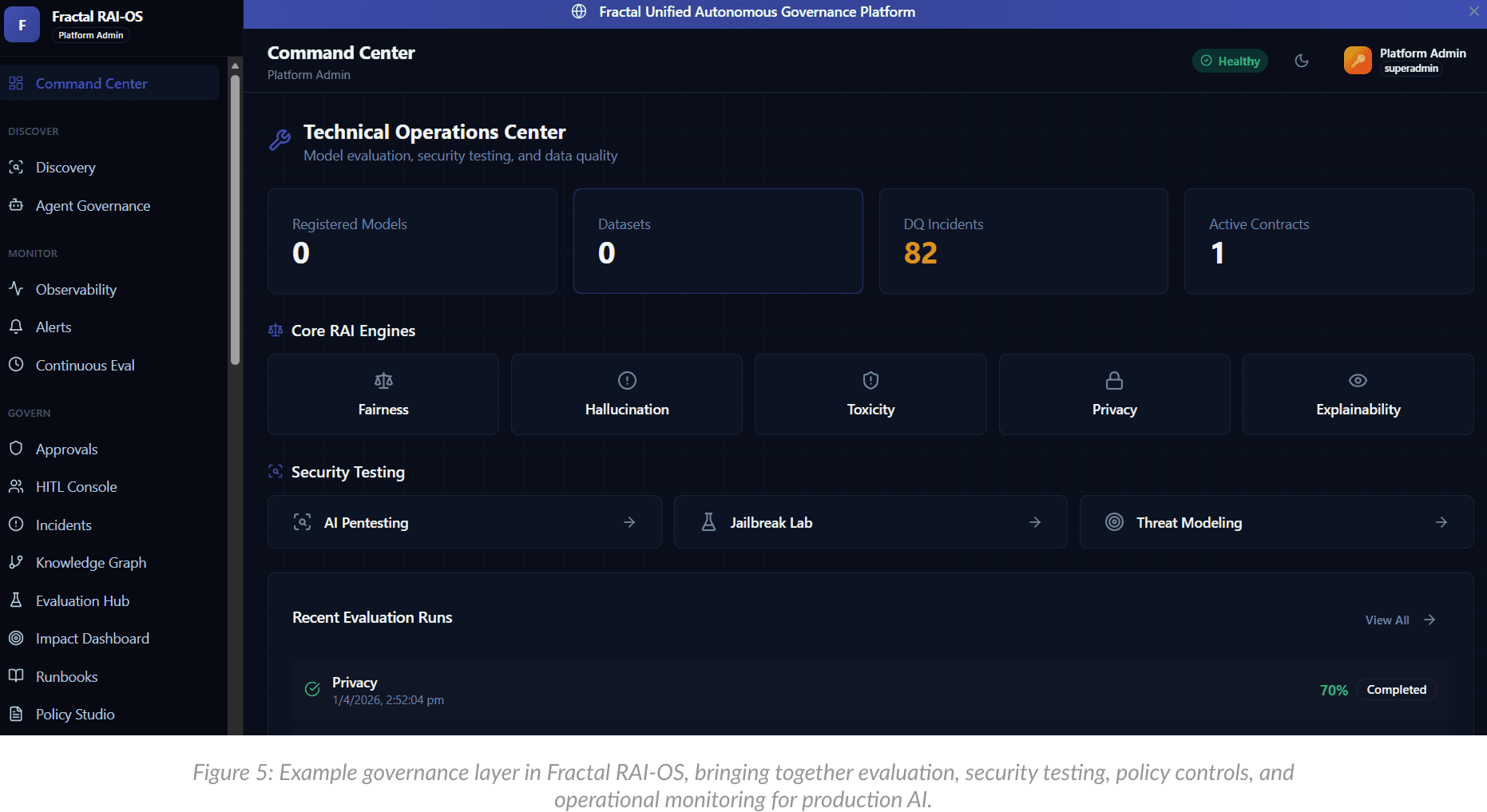Open Continuous Eval from the sidebar
Screen dimensions: 1487x812
[x=110, y=365]
